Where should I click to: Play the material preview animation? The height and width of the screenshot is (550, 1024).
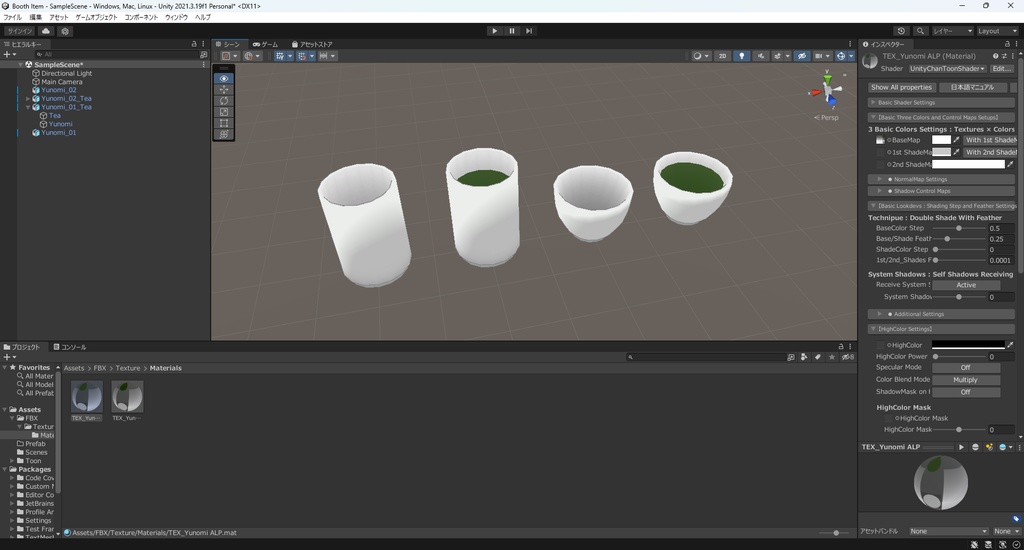point(961,447)
